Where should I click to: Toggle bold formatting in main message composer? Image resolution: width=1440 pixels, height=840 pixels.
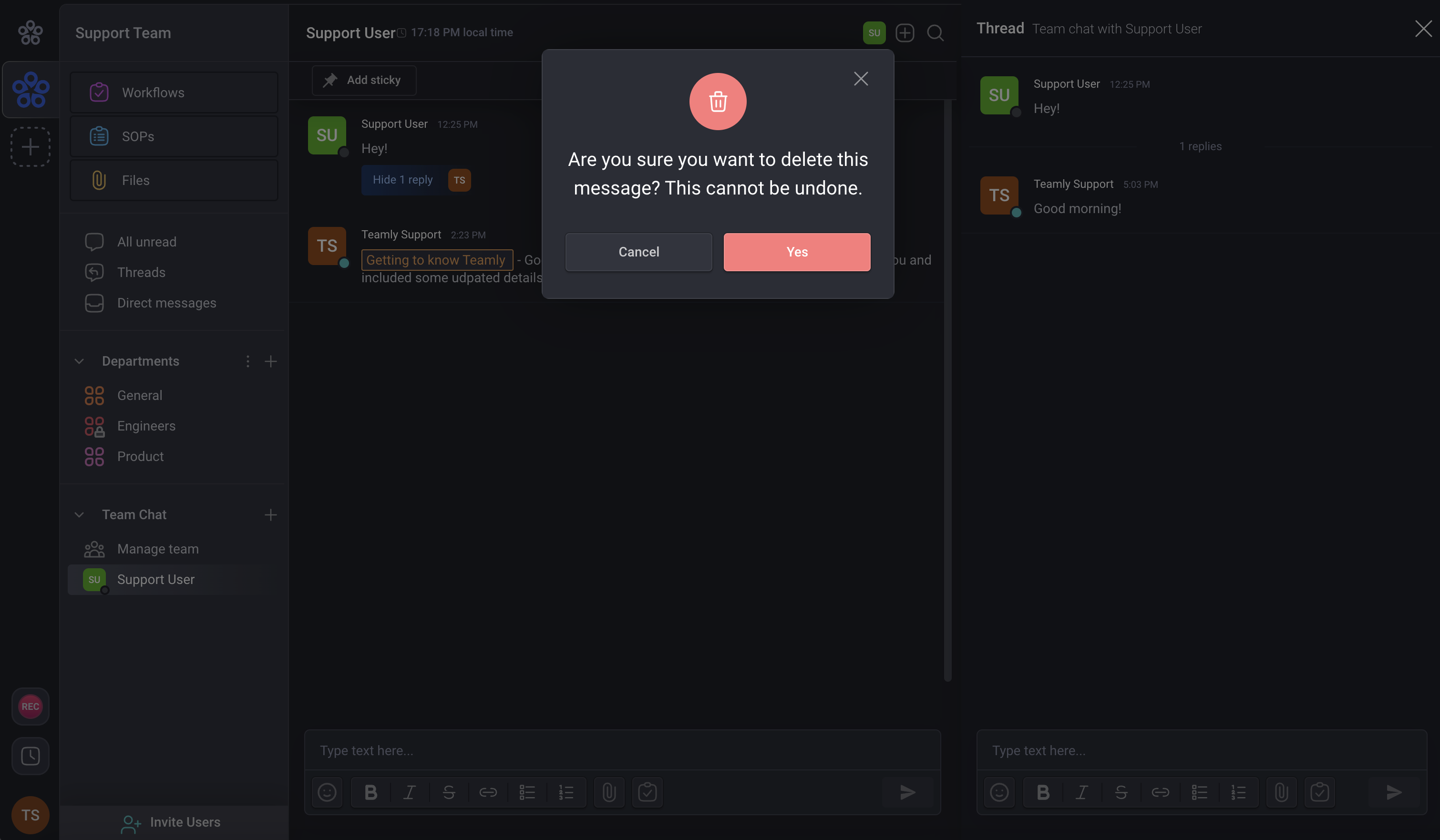point(370,792)
